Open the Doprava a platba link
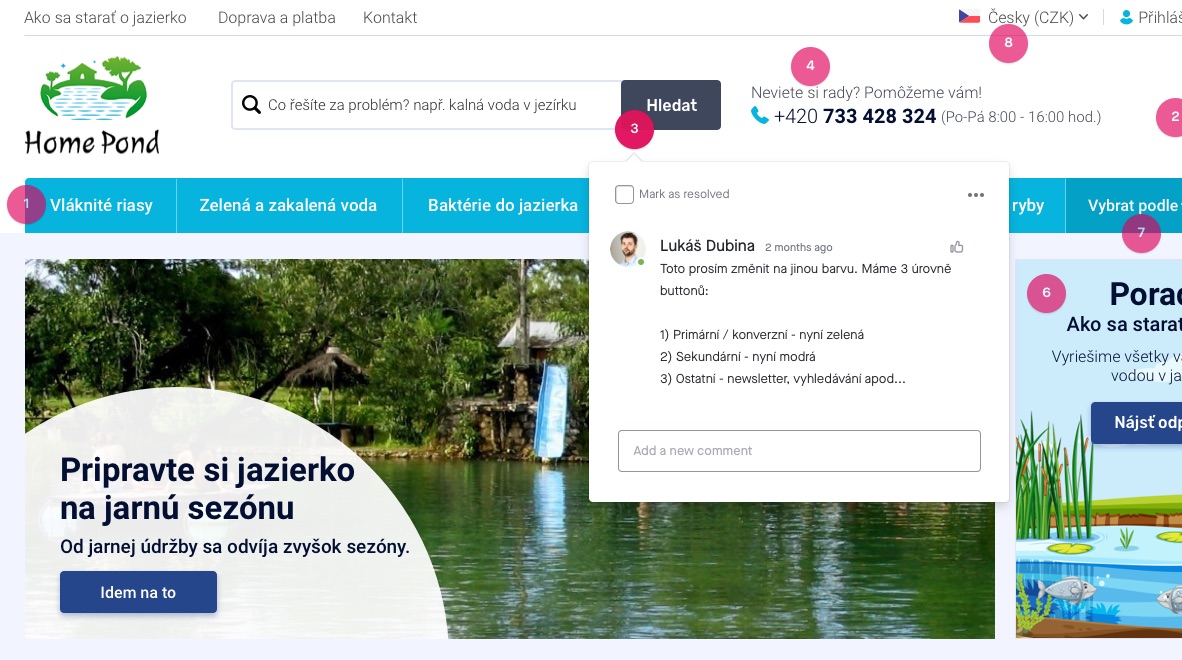Screen dimensions: 1182x660 [x=277, y=17]
